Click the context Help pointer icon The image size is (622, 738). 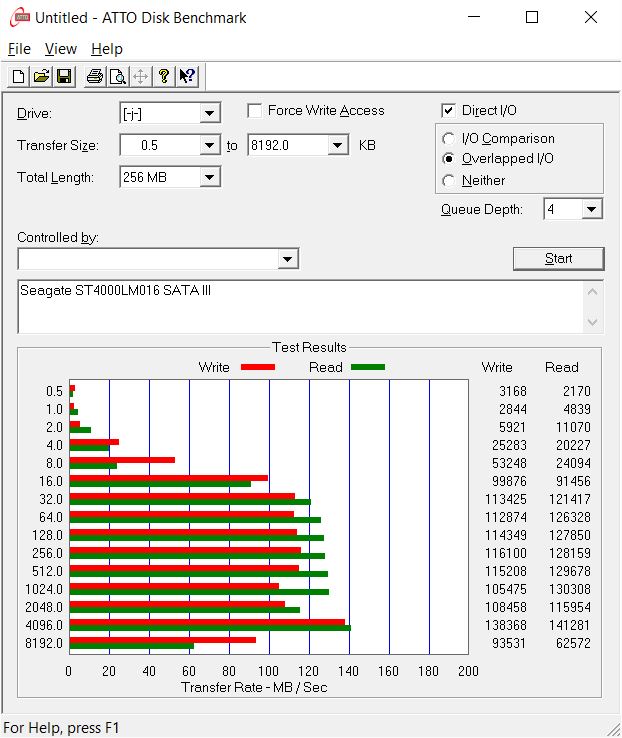click(187, 76)
